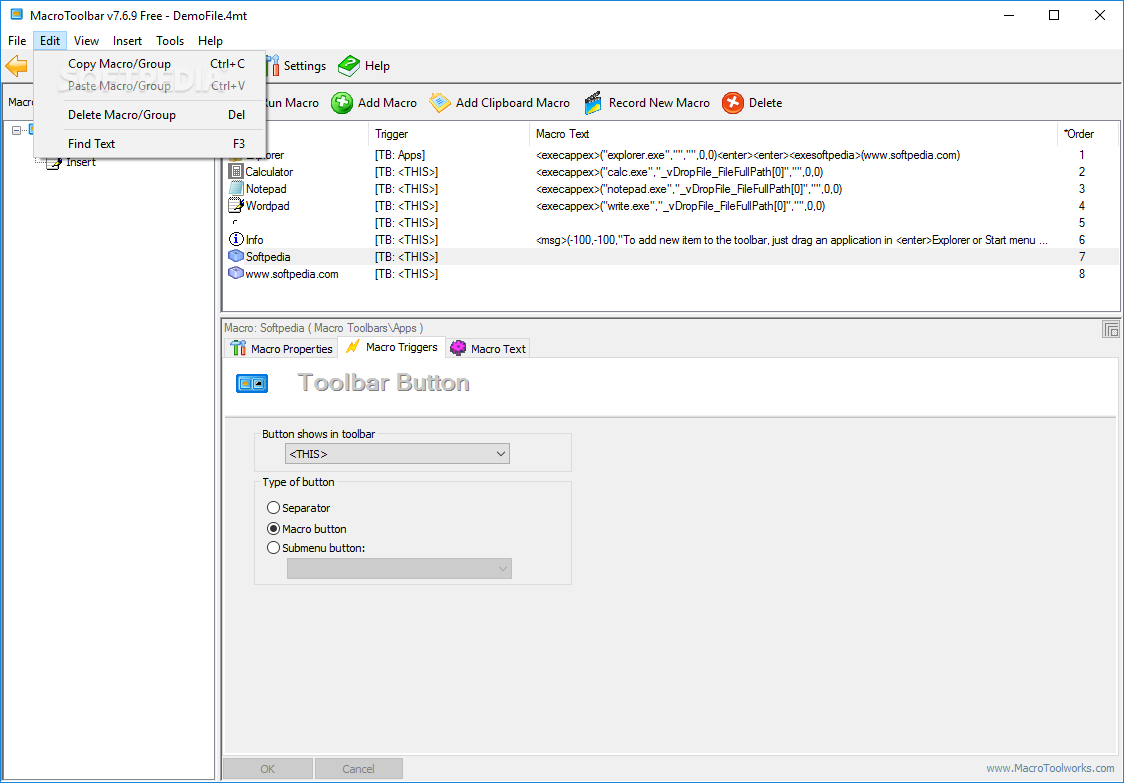The width and height of the screenshot is (1124, 783).
Task: Click the Cancel button
Action: (x=358, y=769)
